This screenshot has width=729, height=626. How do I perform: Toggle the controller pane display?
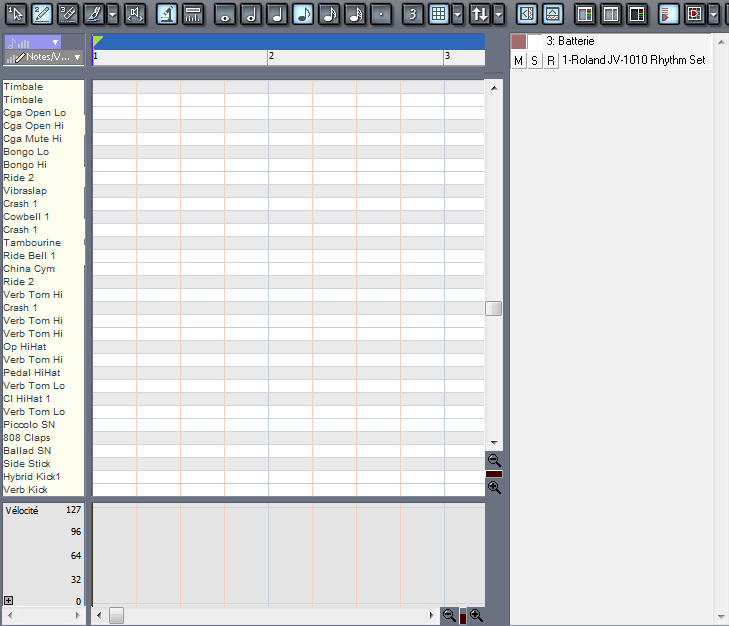coord(553,14)
